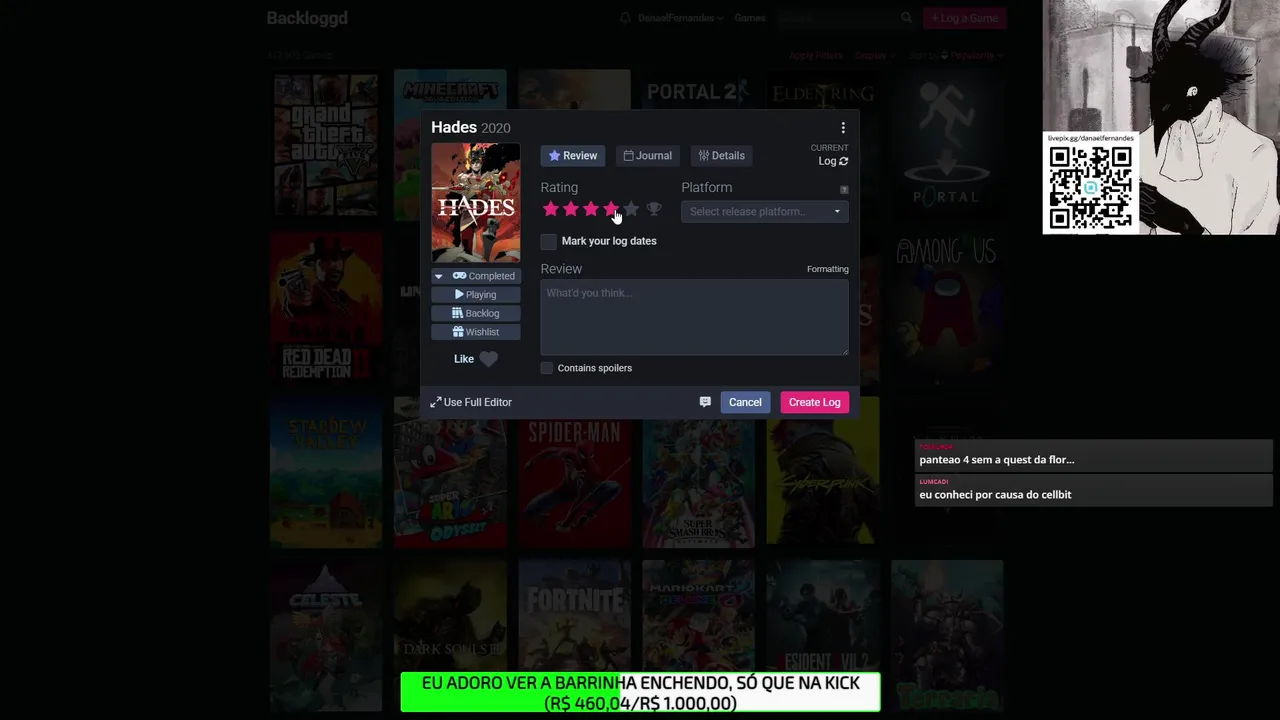The image size is (1280, 720).
Task: Click the comment bubble icon beside Cancel
Action: (x=705, y=402)
